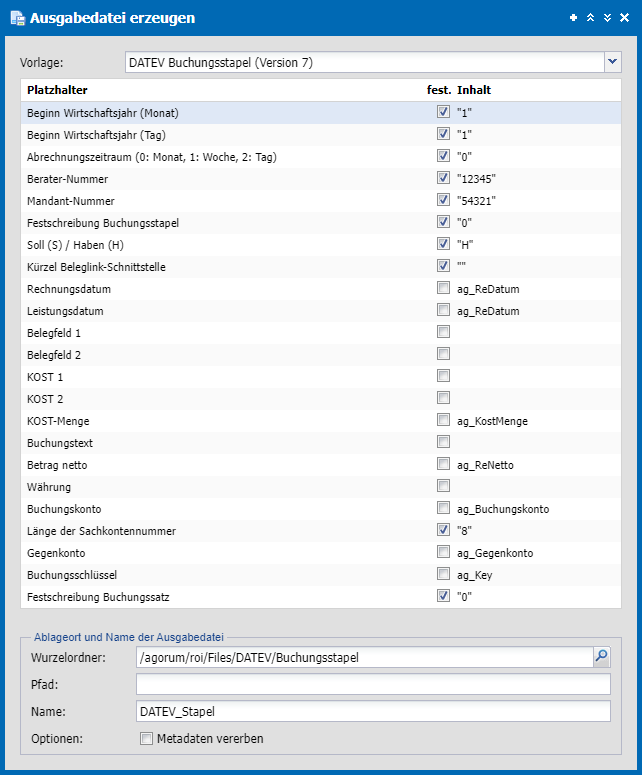Click the Soll/Haben value "H"
This screenshot has height=775, width=642.
tap(465, 245)
